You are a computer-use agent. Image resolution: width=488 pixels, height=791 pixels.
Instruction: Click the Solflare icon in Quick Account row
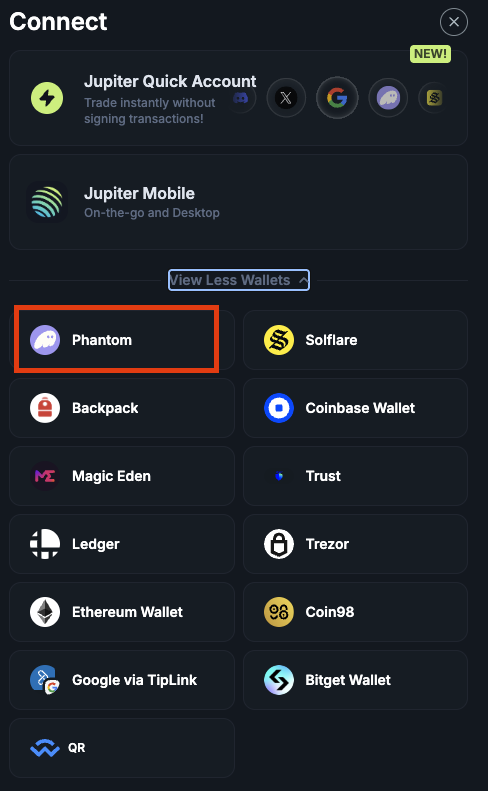[x=433, y=98]
